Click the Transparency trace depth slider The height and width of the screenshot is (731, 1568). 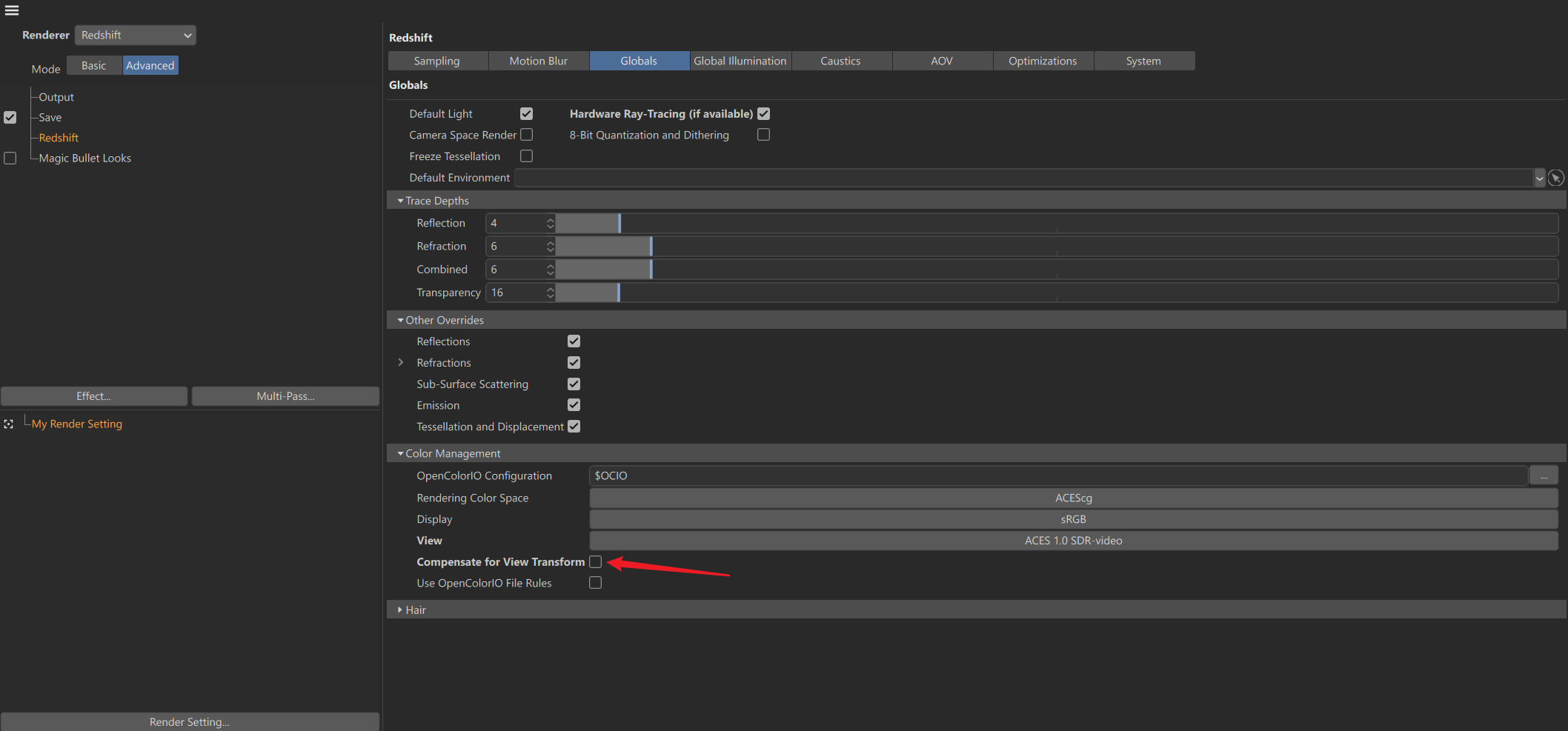(1057, 293)
